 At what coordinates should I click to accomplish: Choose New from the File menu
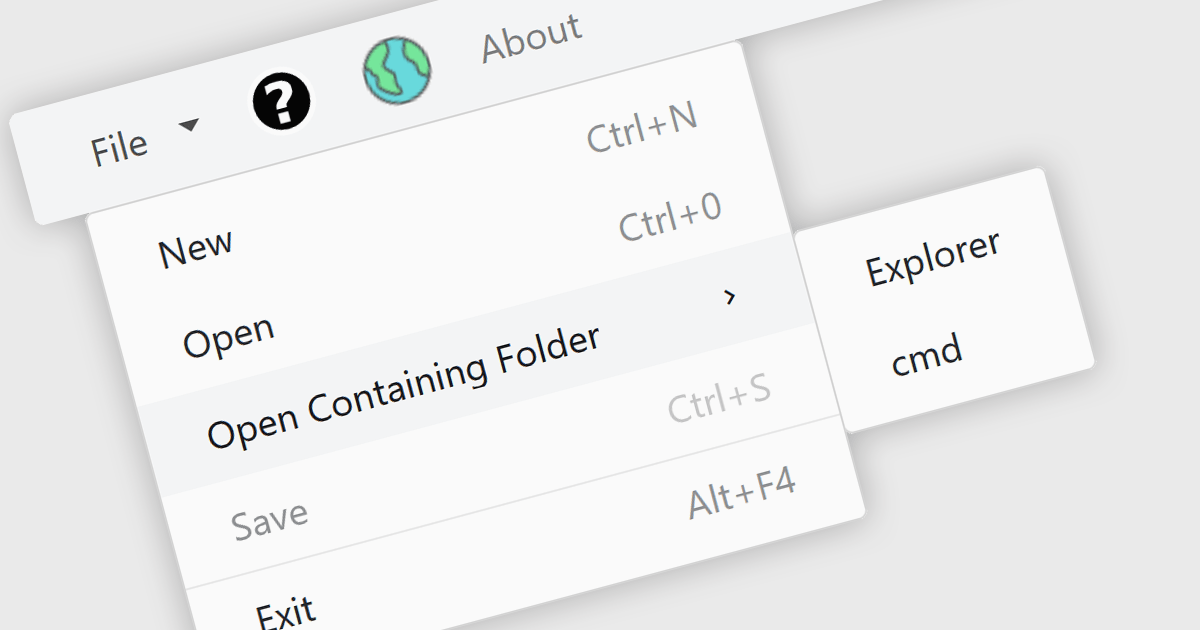click(x=195, y=247)
